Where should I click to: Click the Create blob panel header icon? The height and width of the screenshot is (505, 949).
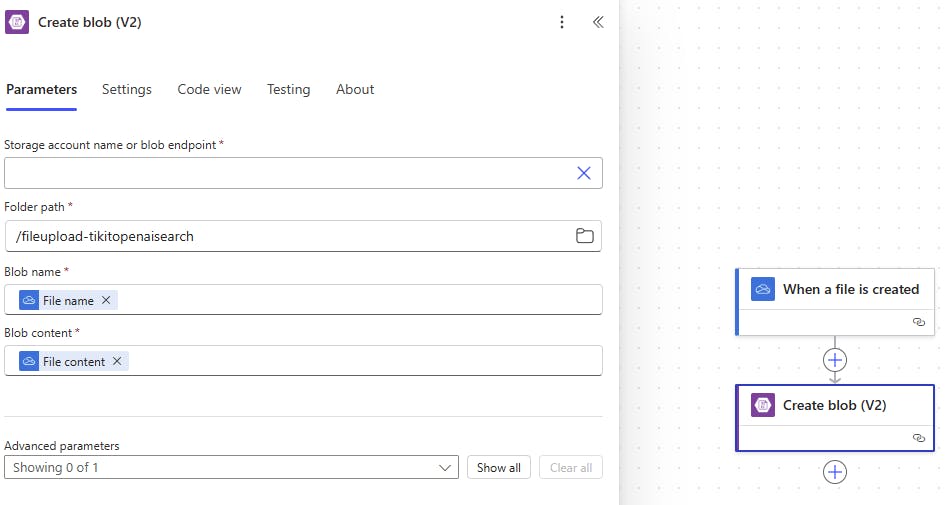pyautogui.click(x=17, y=22)
